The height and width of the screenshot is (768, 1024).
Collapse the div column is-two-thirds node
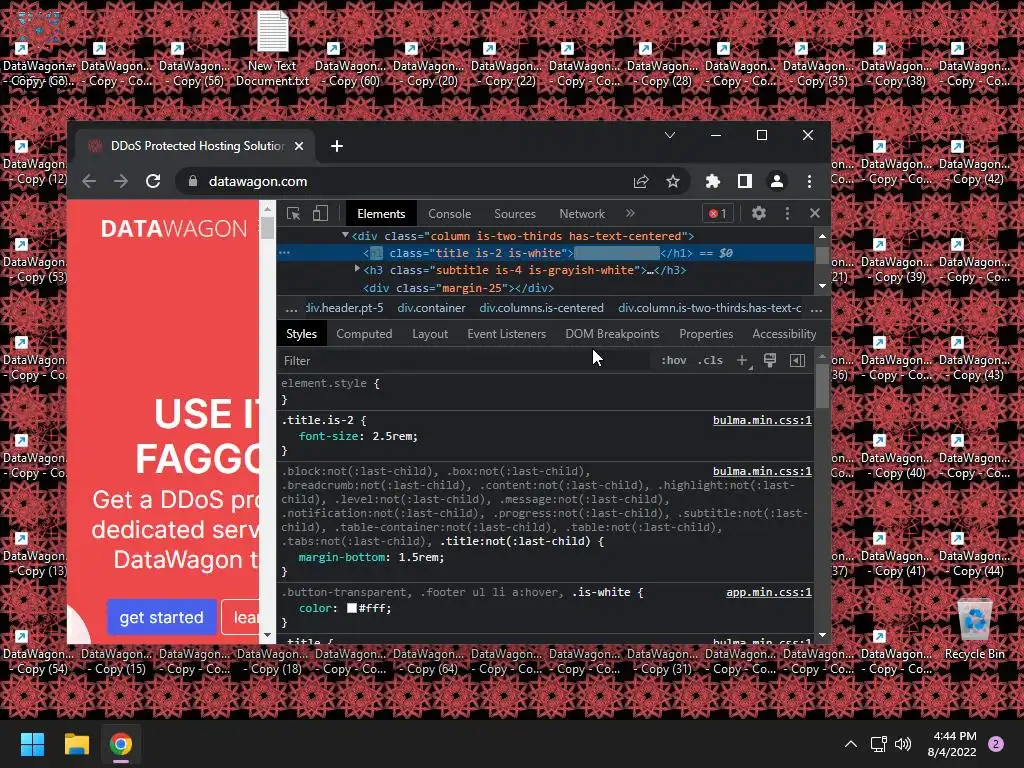(x=345, y=235)
